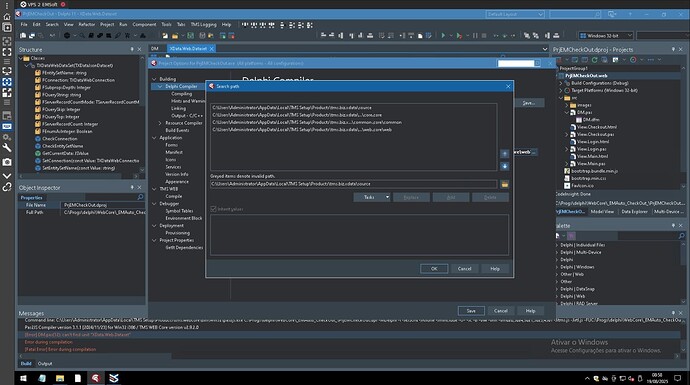Click the Delphi icon in the taskbar
Screen dimensions: 690x385
95,378
